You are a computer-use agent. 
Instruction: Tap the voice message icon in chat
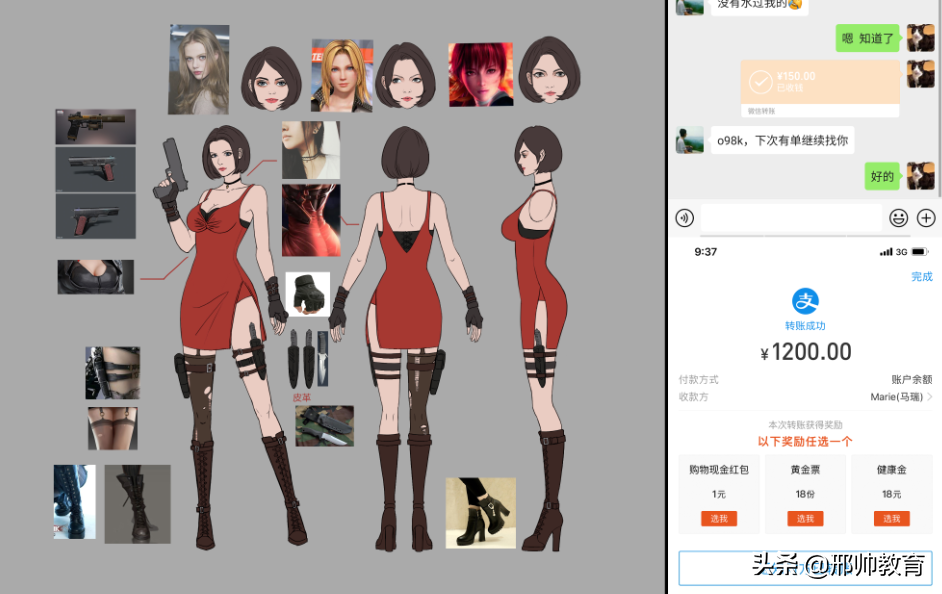click(684, 217)
